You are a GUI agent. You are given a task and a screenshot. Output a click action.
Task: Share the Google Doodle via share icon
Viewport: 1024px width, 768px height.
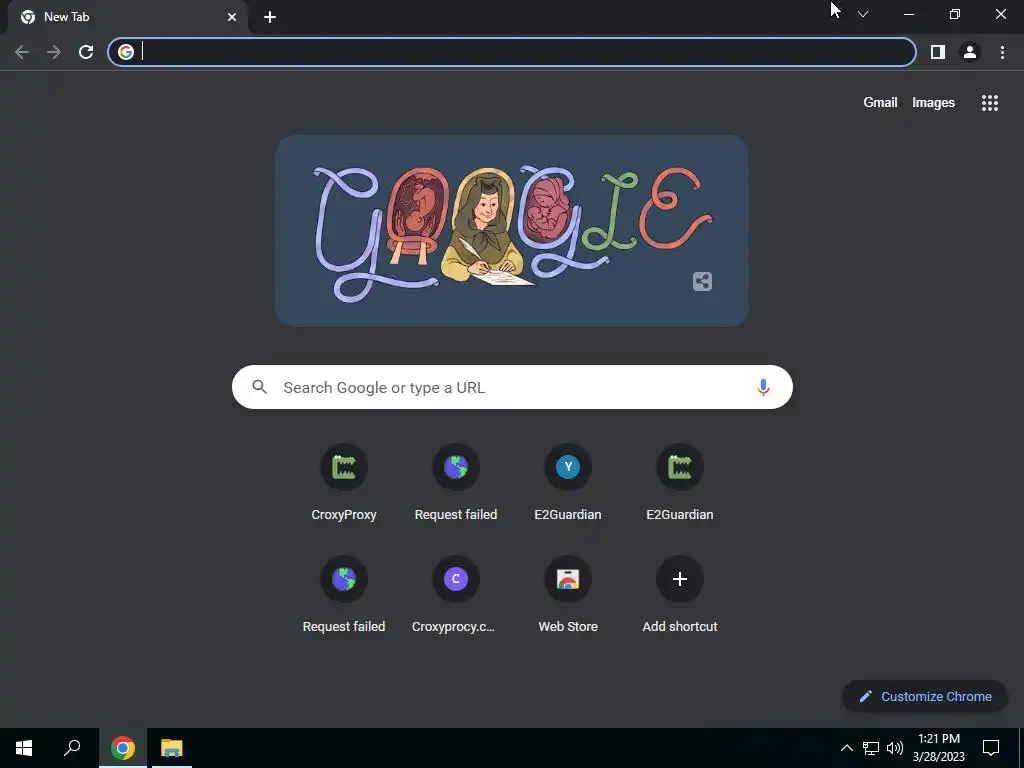point(702,281)
